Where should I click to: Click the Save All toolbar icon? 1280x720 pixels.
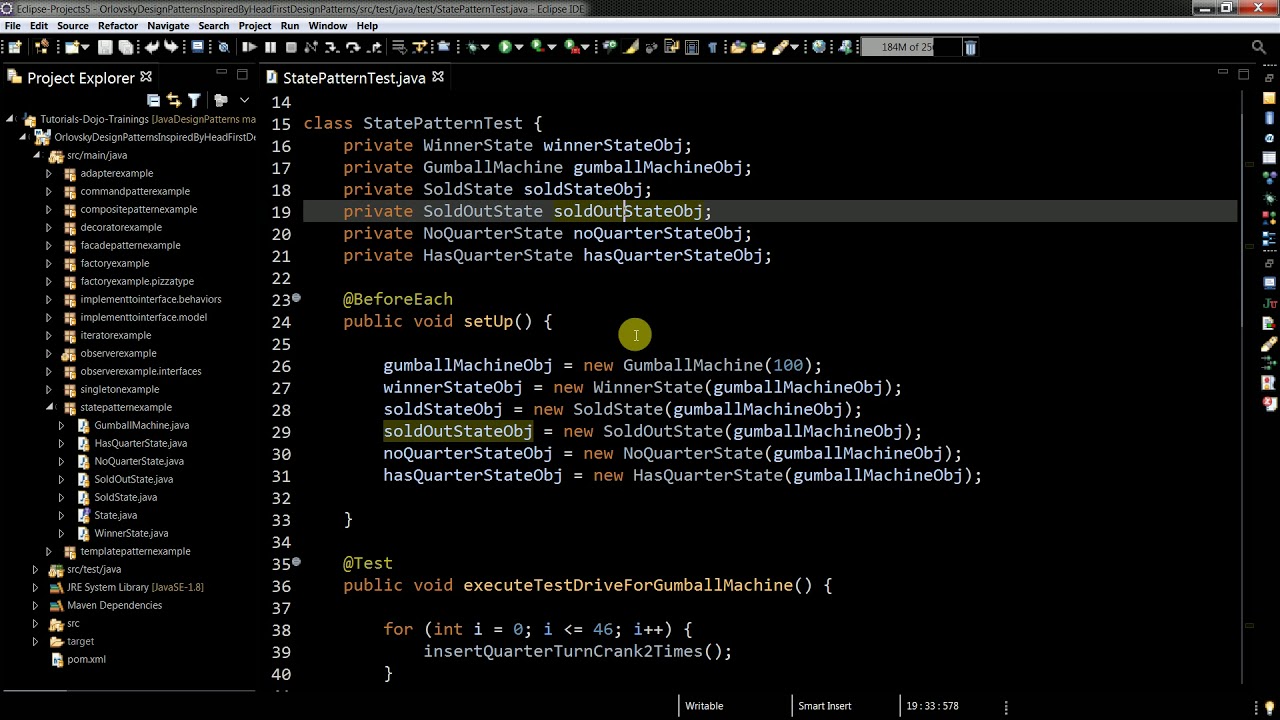[x=125, y=47]
